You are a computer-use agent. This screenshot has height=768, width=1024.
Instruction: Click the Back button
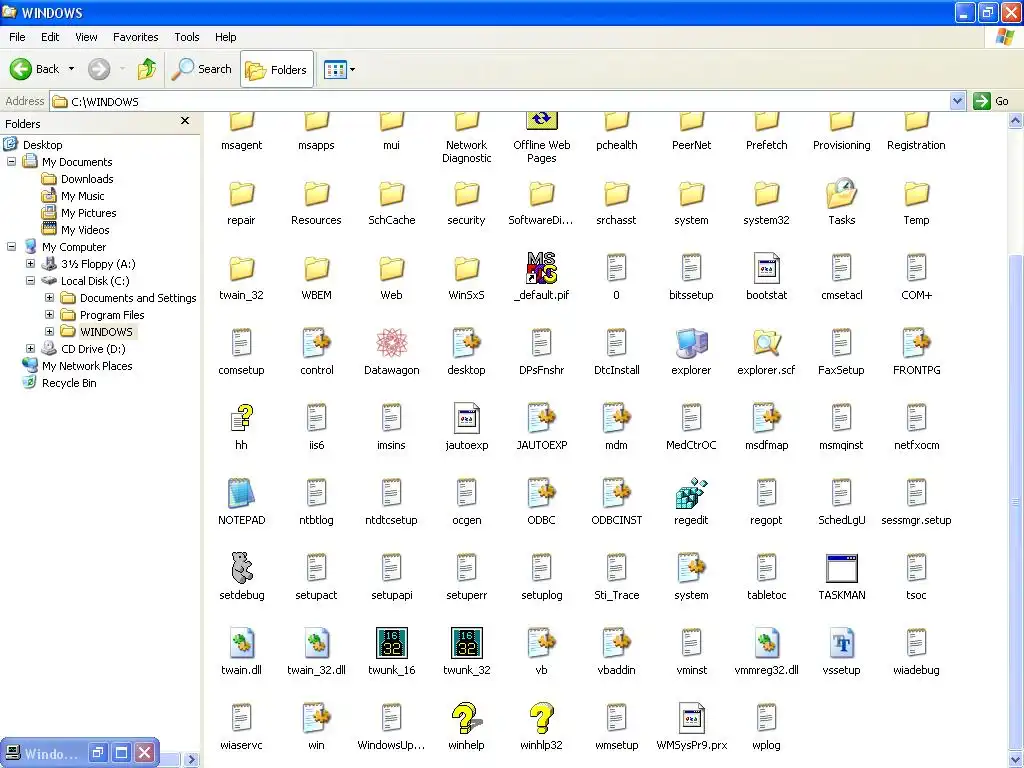tap(35, 69)
